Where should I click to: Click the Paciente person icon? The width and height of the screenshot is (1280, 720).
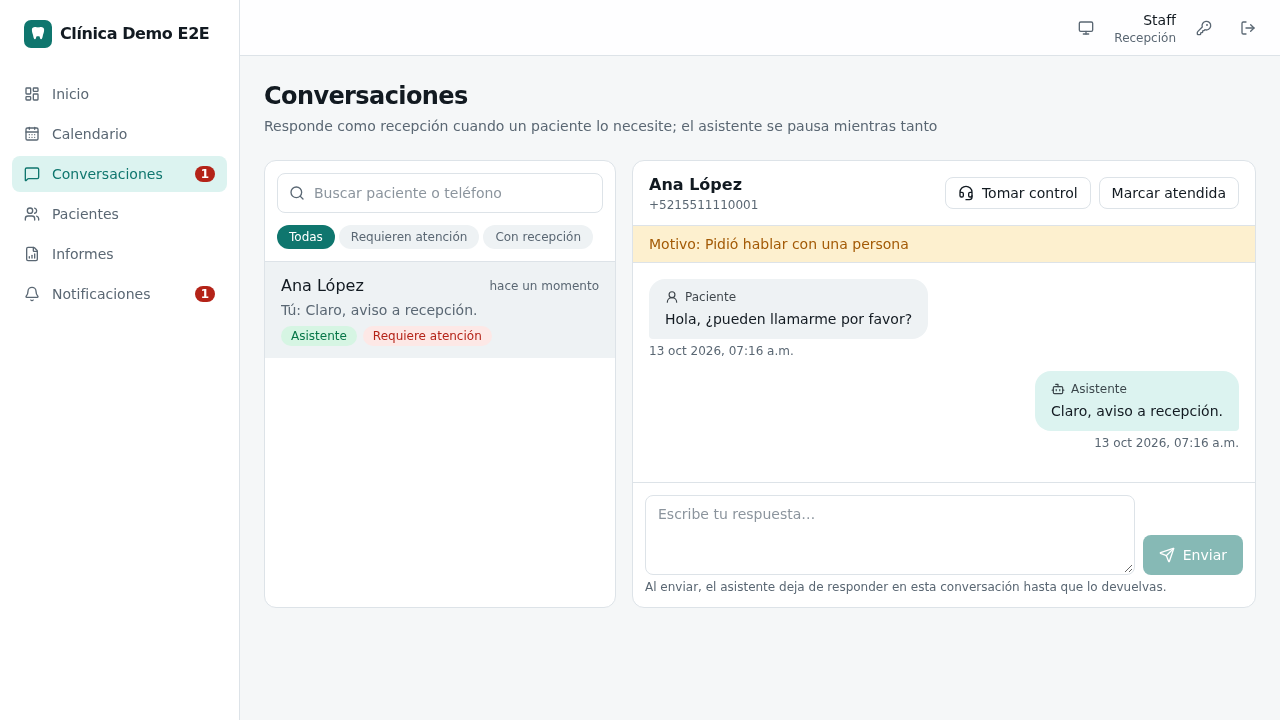[672, 297]
